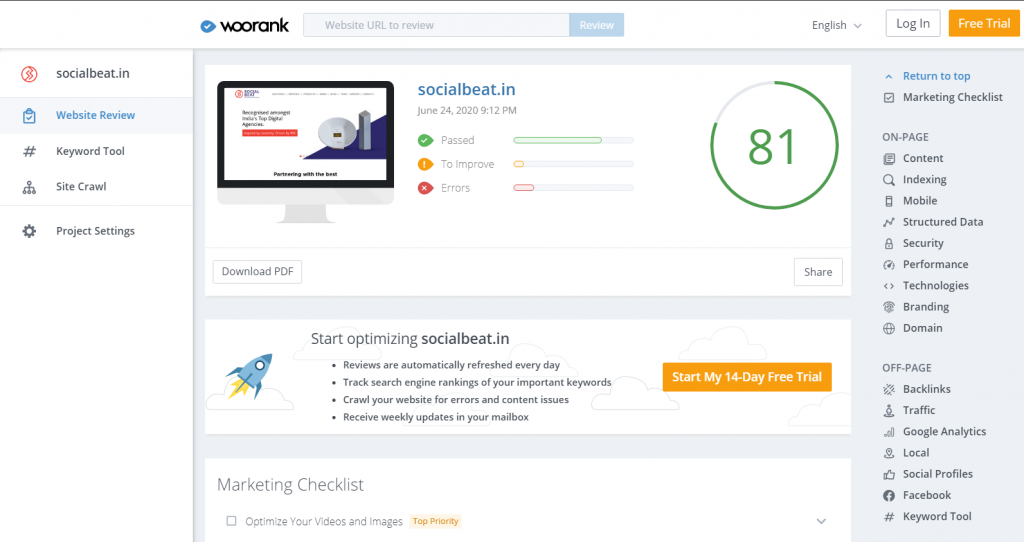Click the Backlinks icon in OFF-PAGE list
Screen dimensions: 1024x542
click(x=889, y=389)
